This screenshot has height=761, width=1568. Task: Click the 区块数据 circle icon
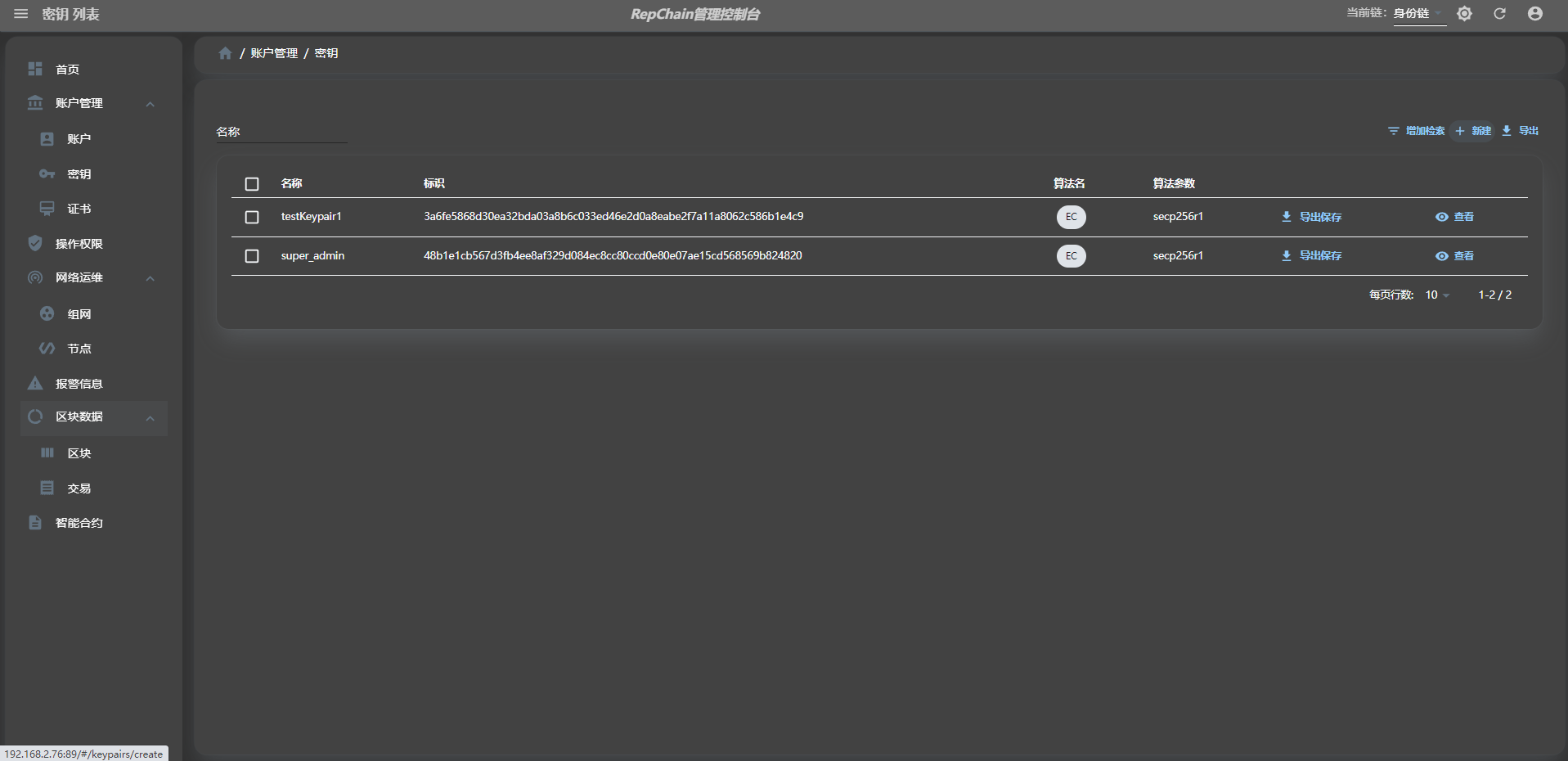[35, 417]
